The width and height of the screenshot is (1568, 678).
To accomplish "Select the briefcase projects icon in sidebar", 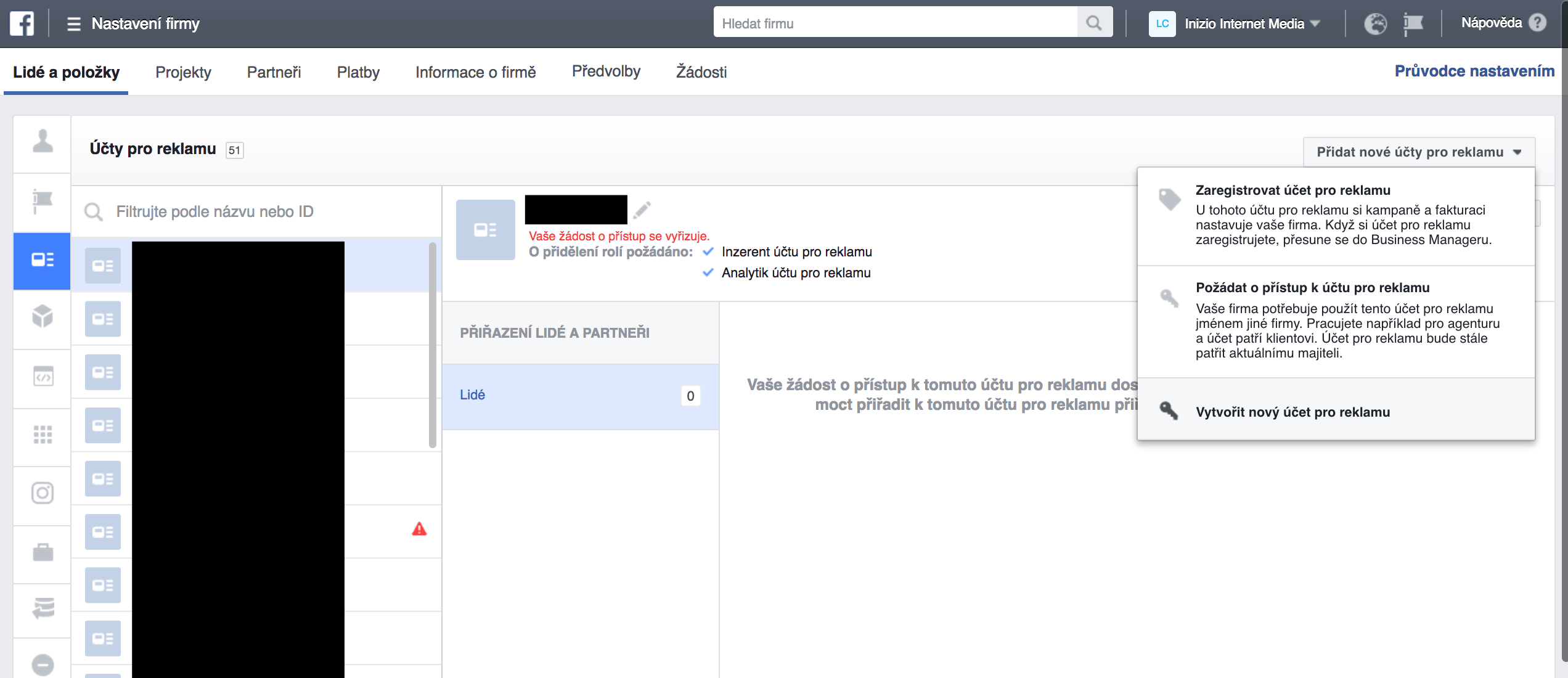I will click(43, 552).
